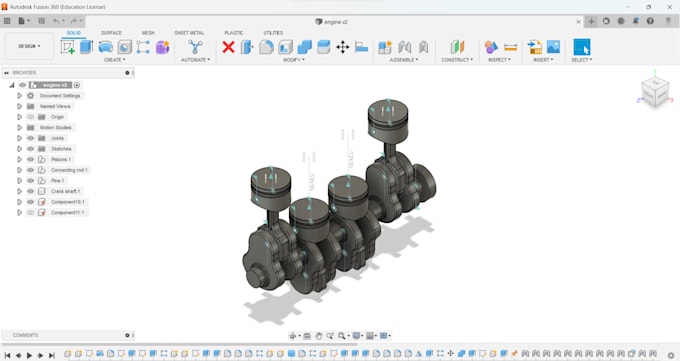Open the ASSEMBLE dropdown menu
680x361 pixels.
pyautogui.click(x=404, y=60)
